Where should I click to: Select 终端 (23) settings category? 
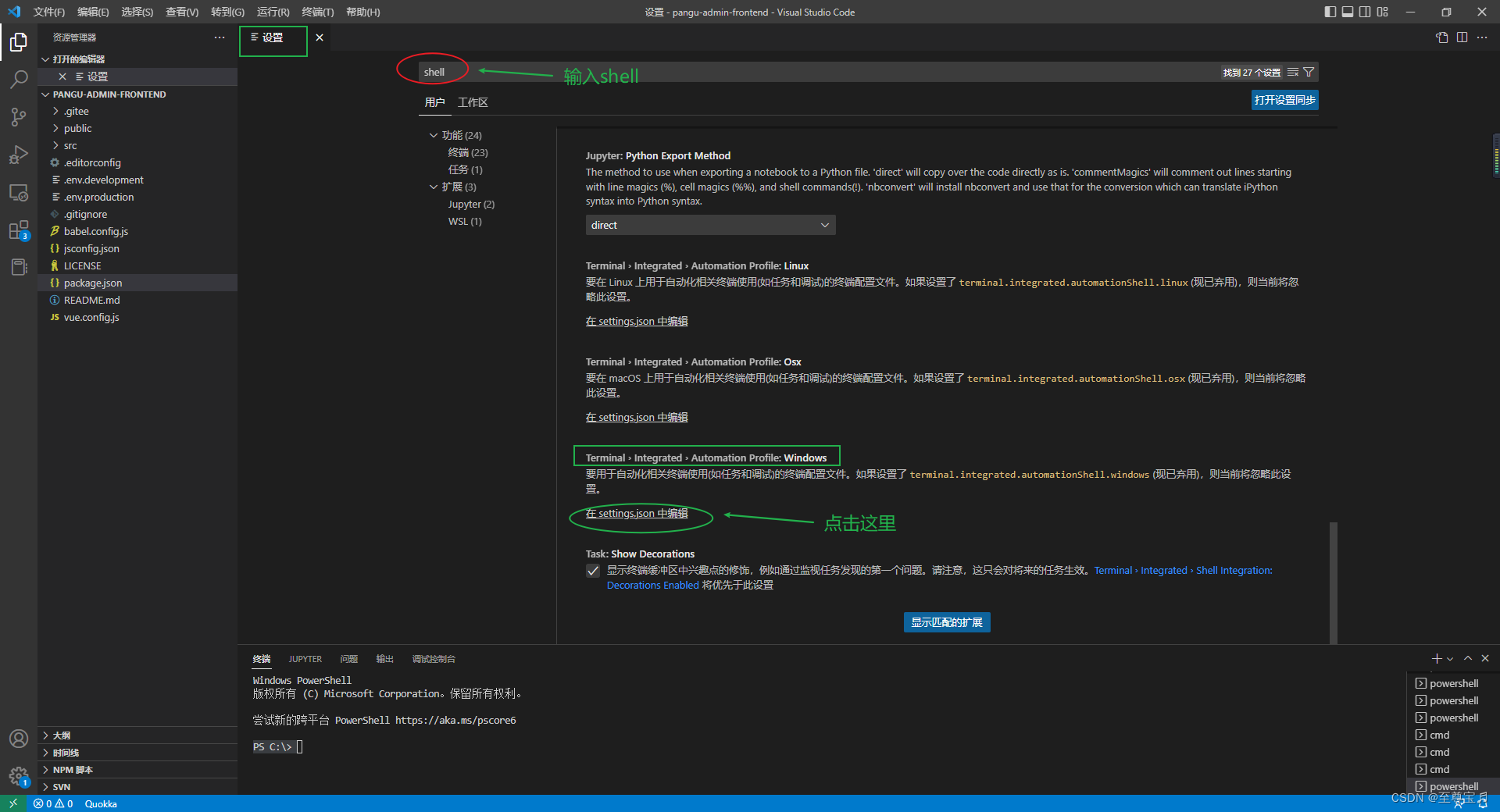(x=467, y=152)
